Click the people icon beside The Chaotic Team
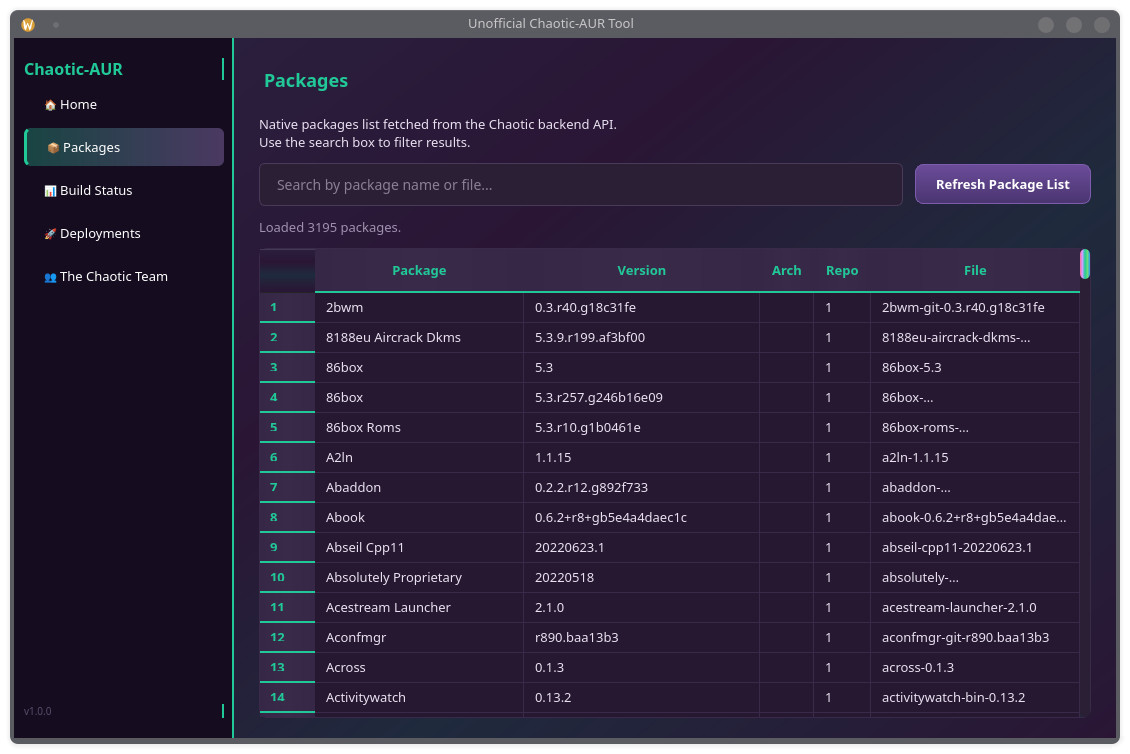This screenshot has width=1130, height=754. 50,277
